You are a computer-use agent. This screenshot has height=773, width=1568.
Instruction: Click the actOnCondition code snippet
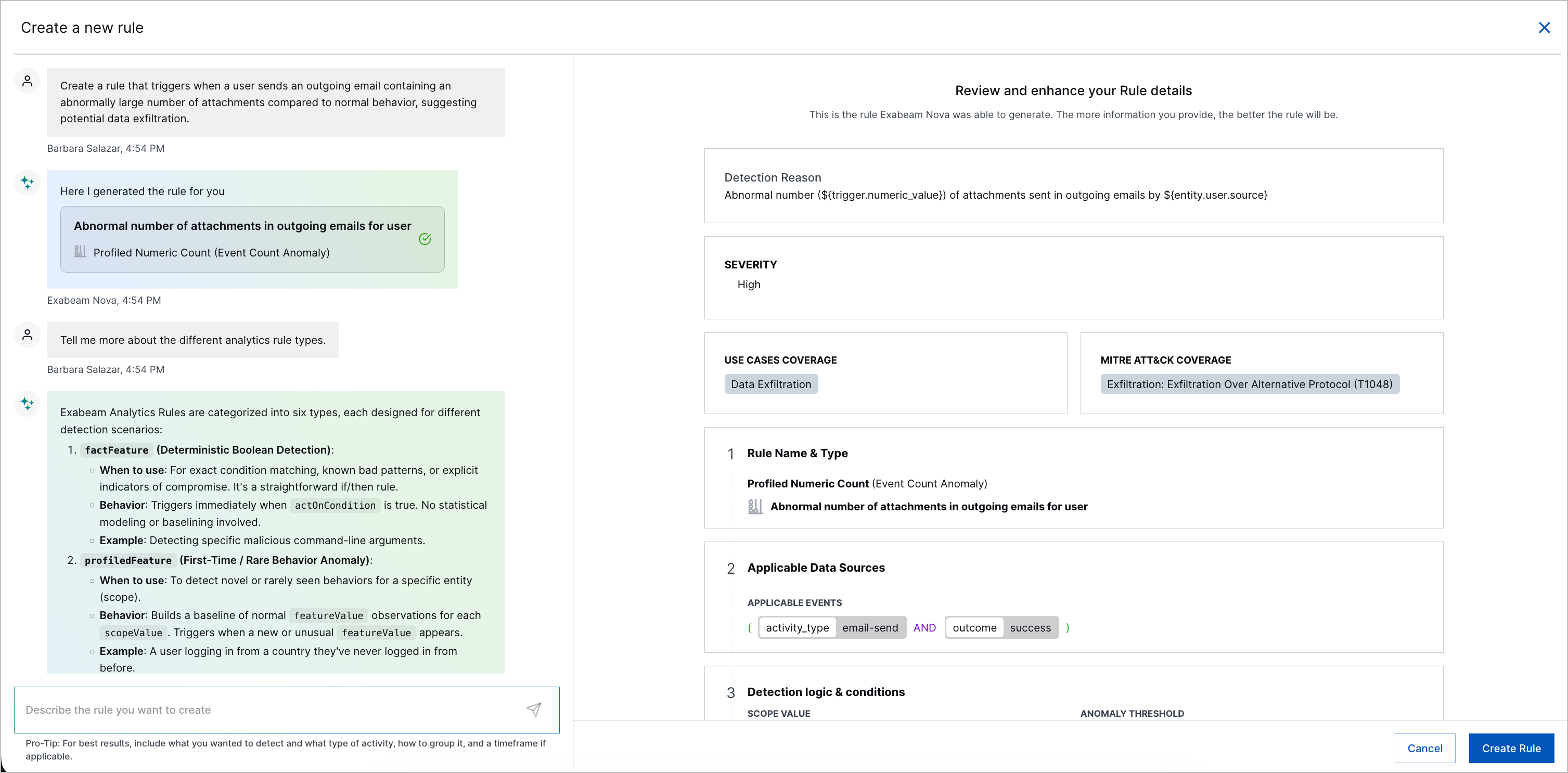click(x=335, y=505)
